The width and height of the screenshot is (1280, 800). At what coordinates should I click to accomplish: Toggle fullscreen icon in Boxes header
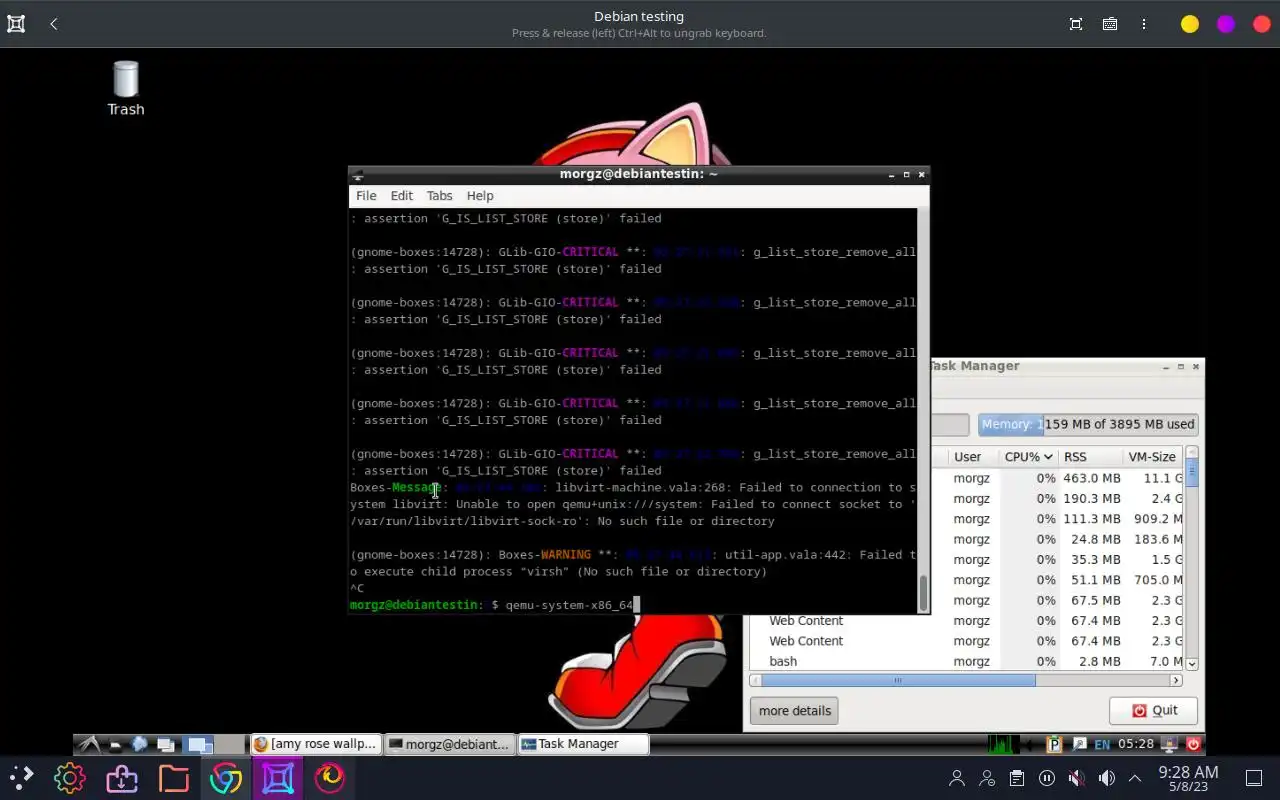point(1076,24)
